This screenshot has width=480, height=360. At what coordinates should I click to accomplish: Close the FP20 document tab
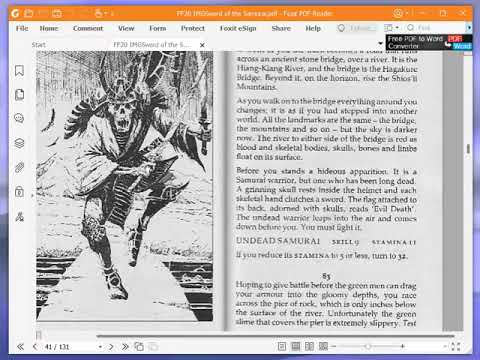click(202, 45)
